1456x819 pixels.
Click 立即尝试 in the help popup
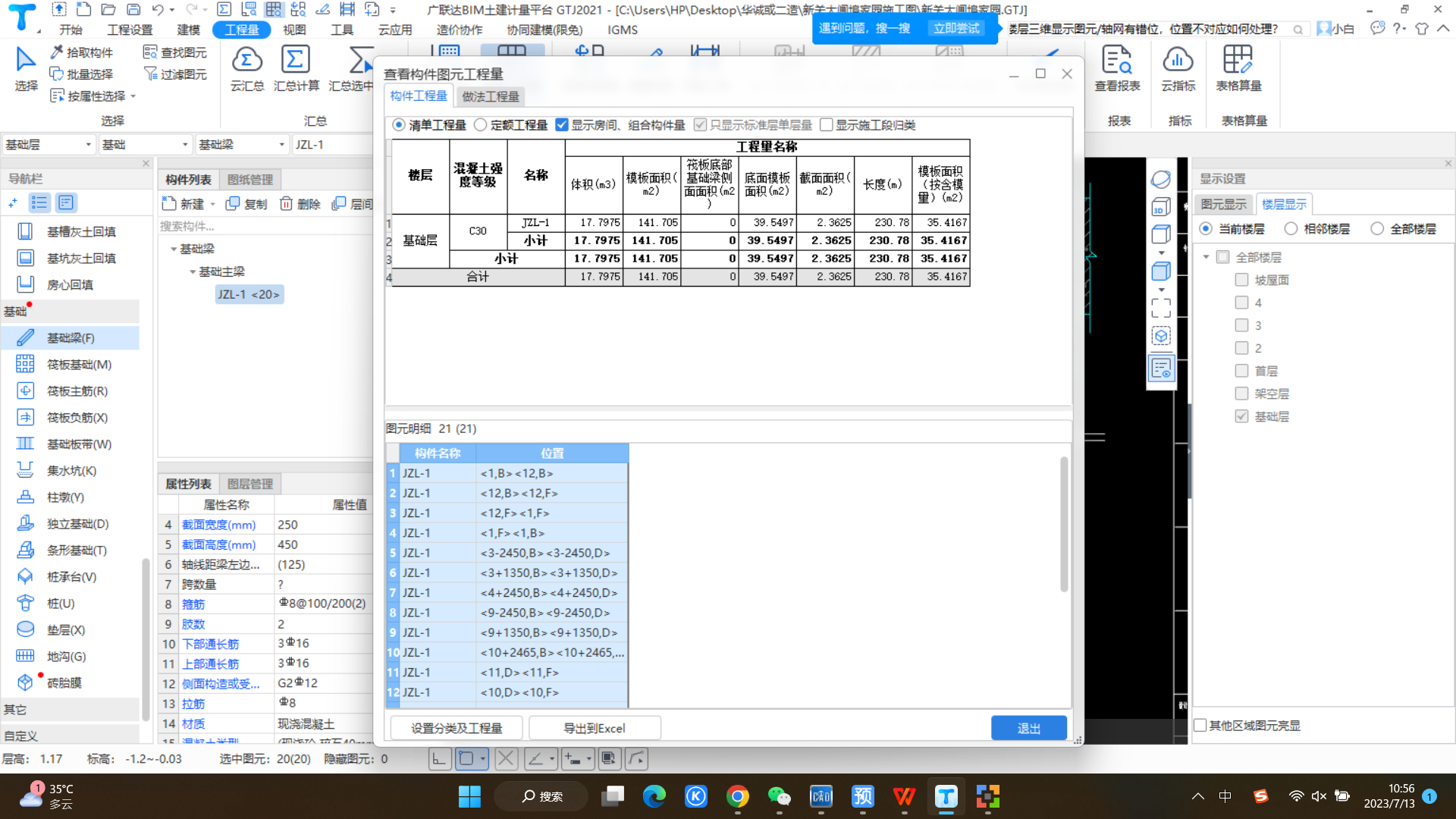pyautogui.click(x=956, y=28)
